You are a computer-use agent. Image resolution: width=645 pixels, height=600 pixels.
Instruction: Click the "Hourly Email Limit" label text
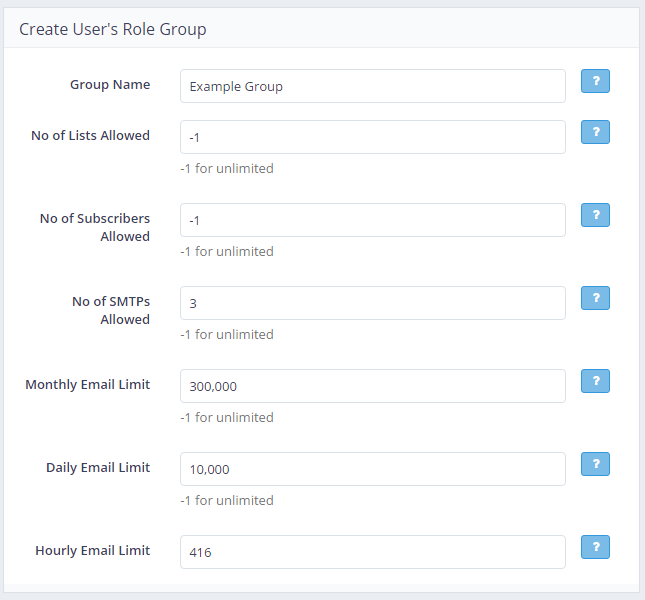click(x=92, y=551)
